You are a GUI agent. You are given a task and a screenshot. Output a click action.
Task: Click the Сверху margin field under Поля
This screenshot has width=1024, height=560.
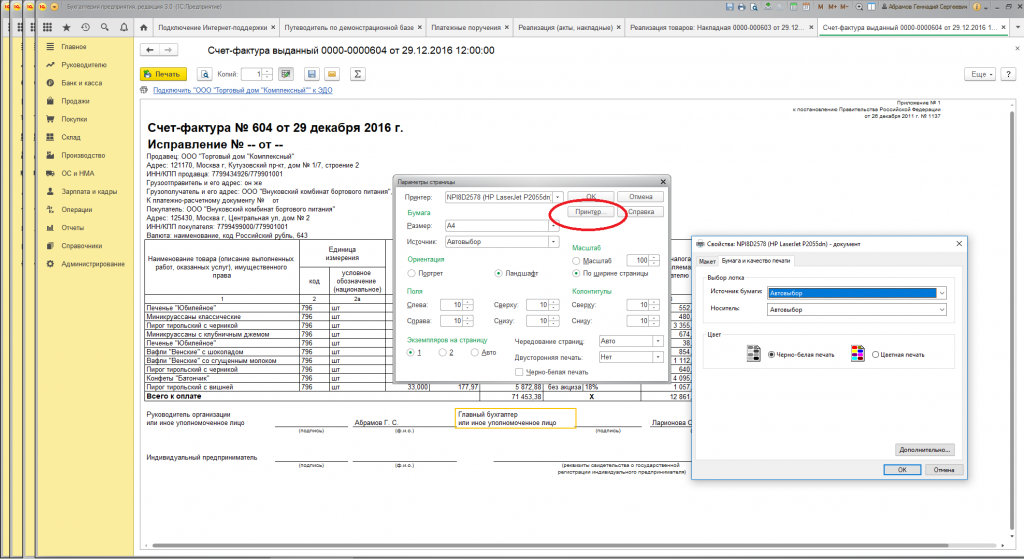[x=537, y=305]
